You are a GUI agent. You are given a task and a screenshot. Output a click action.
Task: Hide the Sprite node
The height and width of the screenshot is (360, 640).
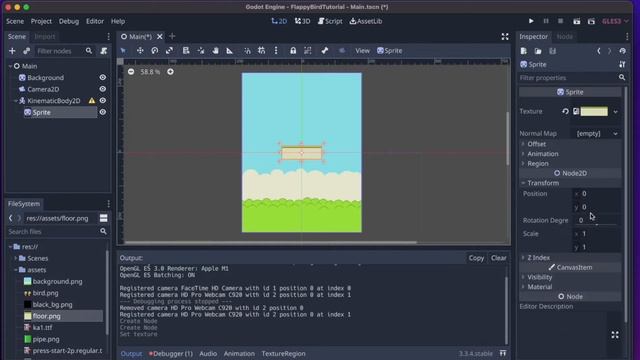[102, 112]
